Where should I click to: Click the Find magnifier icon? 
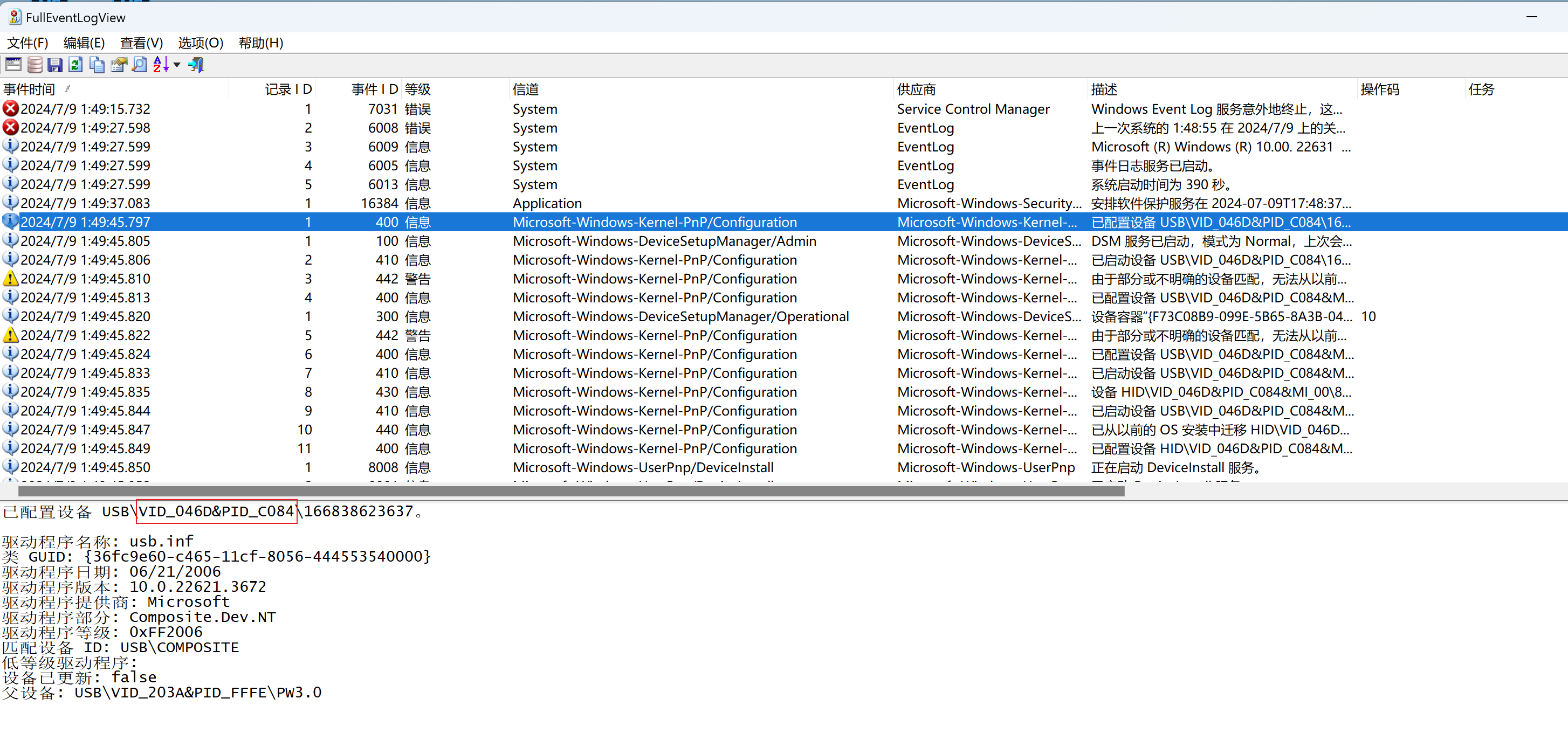point(140,65)
